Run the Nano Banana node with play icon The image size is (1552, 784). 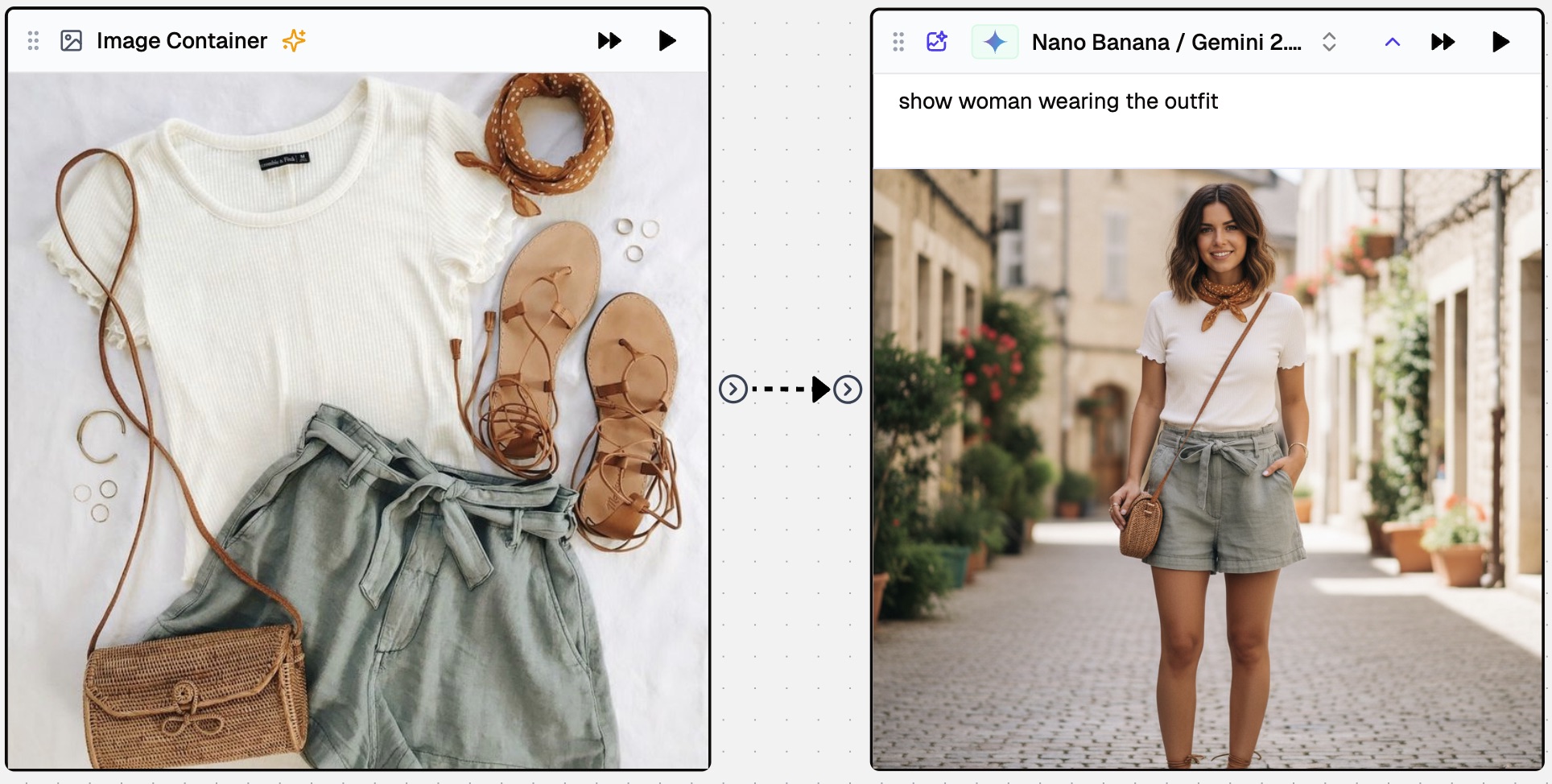click(x=1502, y=41)
